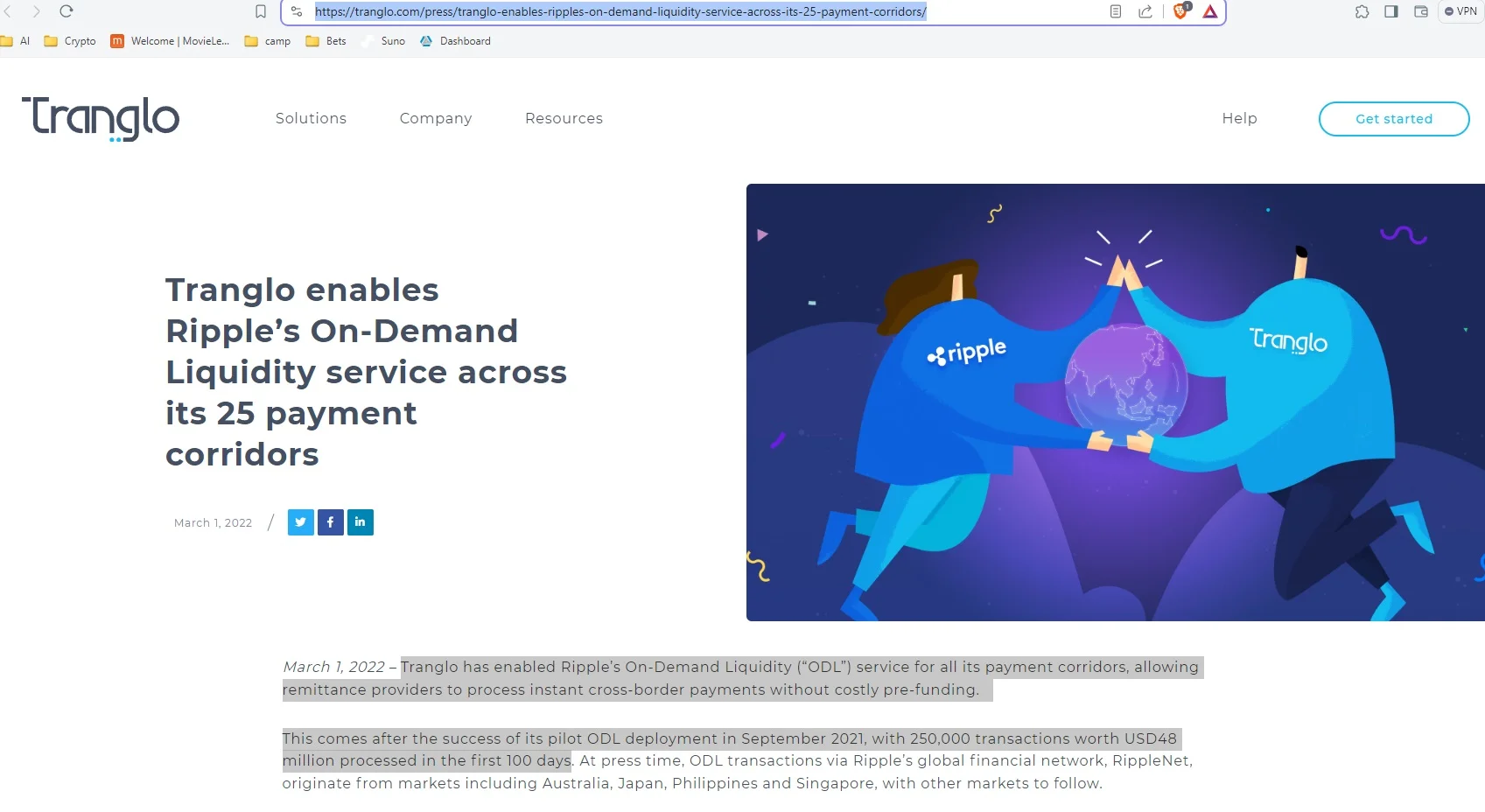This screenshot has width=1485, height=812.
Task: Bookmark this page with bookmark icon
Action: click(x=261, y=11)
